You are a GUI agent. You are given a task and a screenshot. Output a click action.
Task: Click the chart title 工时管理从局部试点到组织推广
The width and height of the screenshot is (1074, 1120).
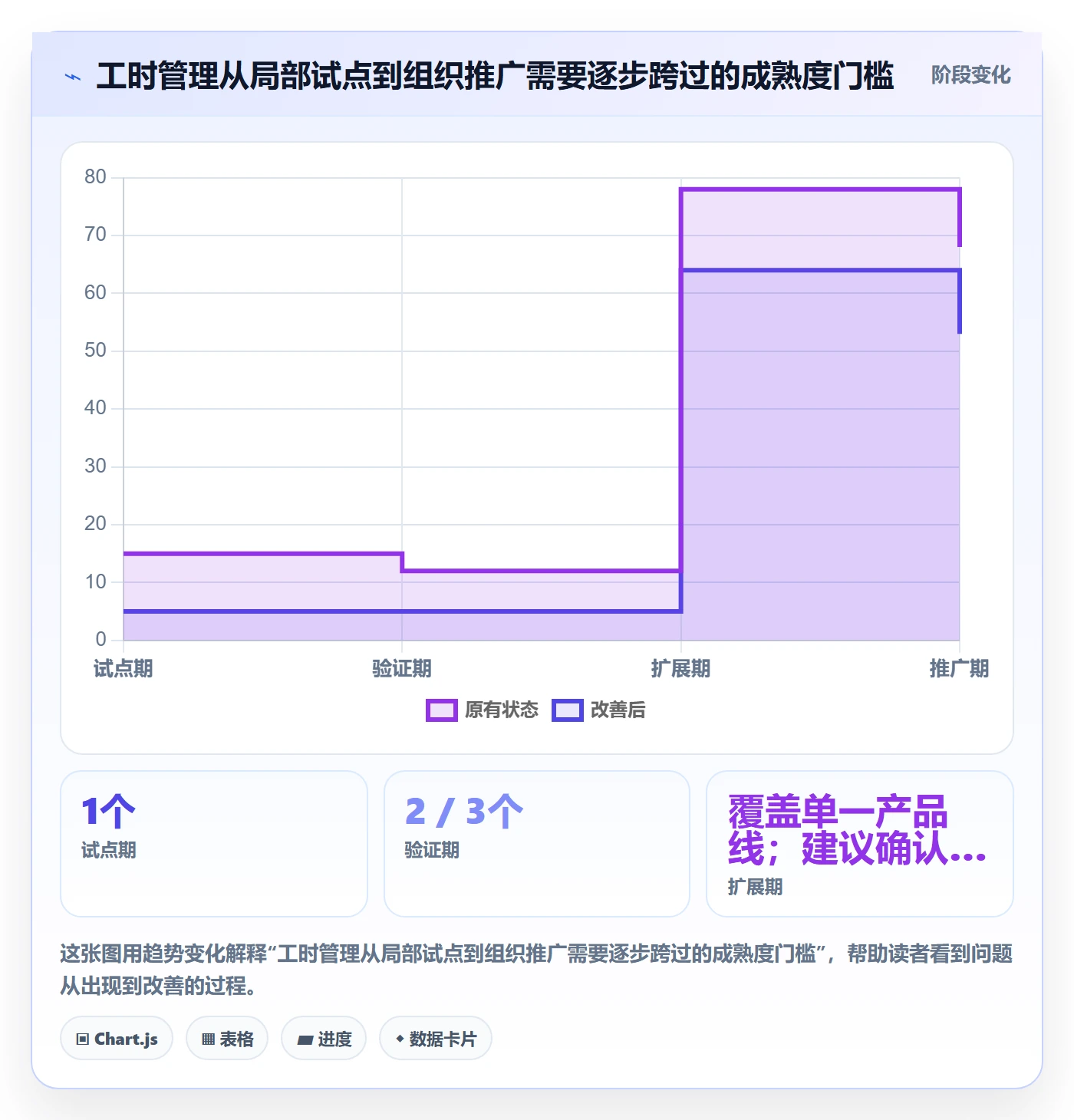[495, 76]
